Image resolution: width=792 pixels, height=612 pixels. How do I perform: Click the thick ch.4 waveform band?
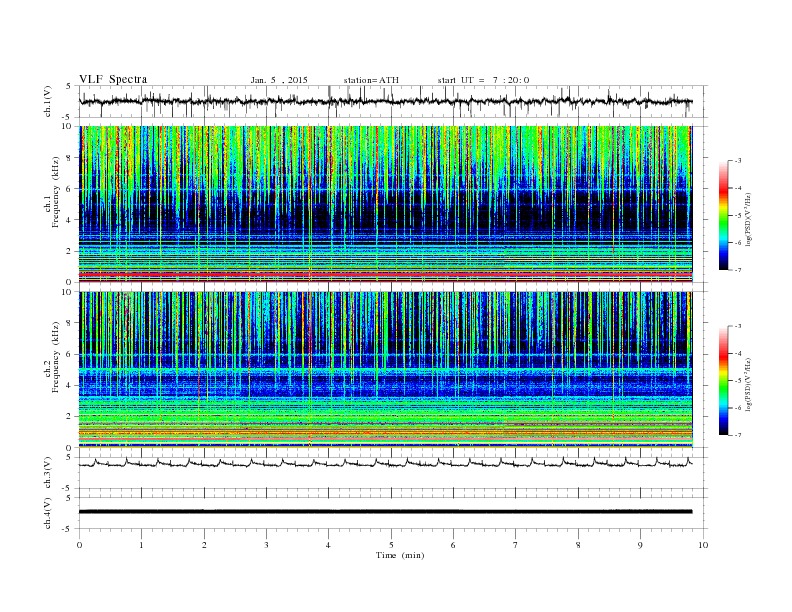point(385,512)
